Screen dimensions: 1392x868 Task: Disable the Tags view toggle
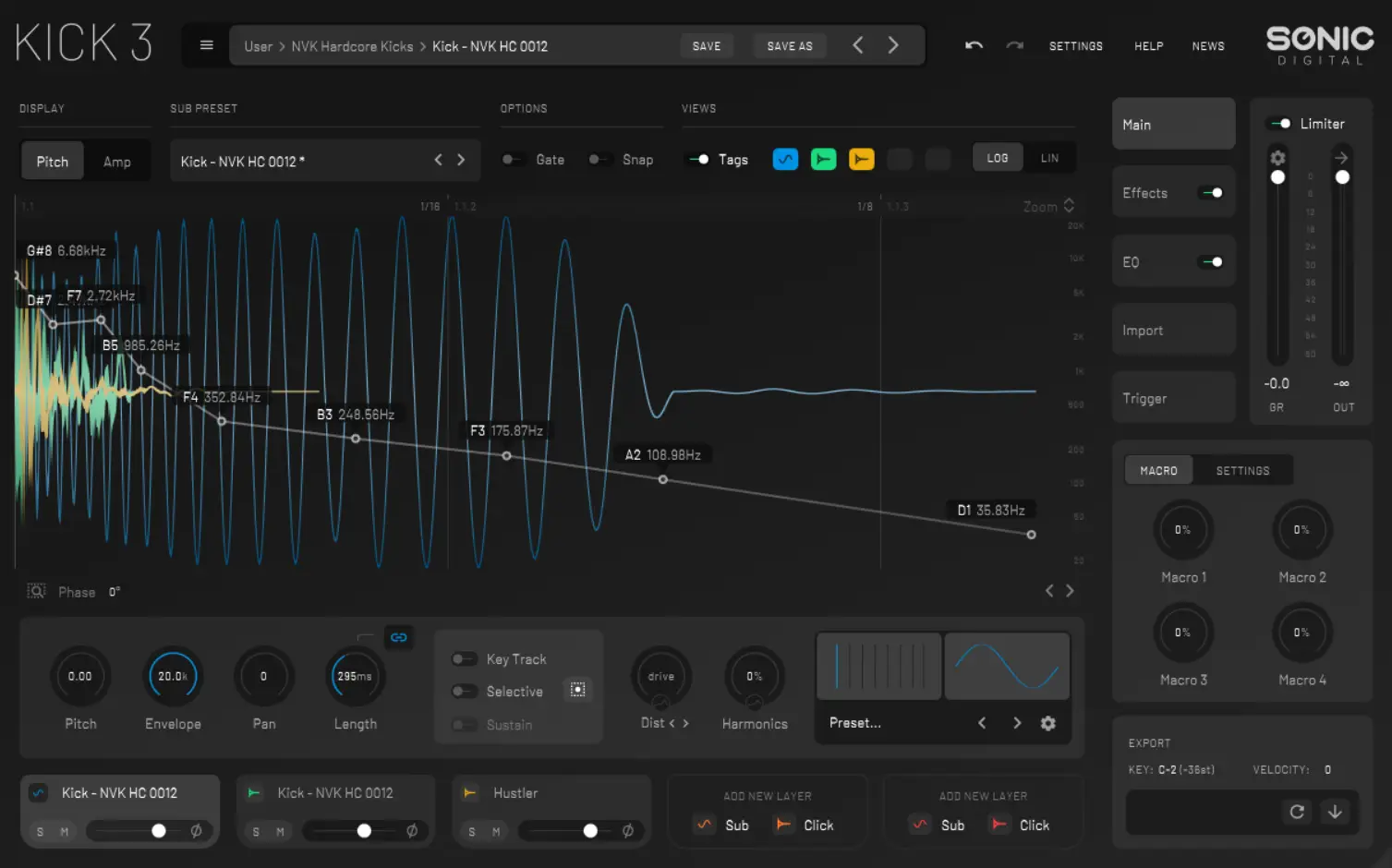[699, 159]
